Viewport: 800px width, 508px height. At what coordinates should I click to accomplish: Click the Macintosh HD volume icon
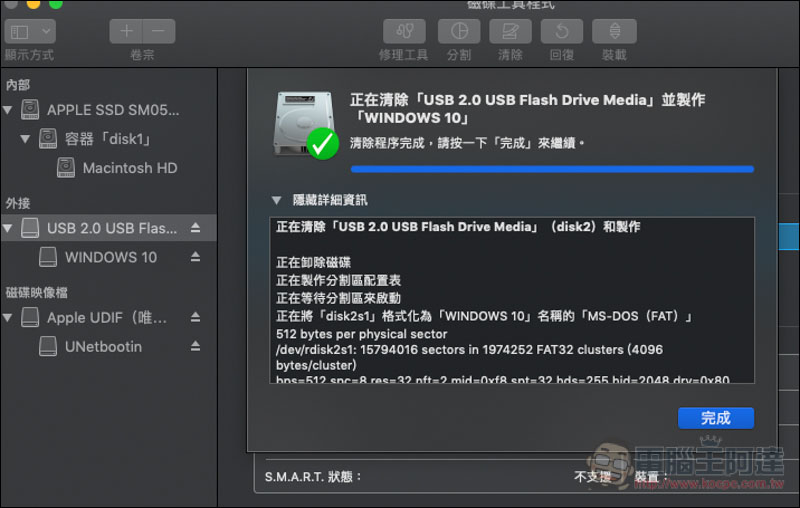(66, 168)
